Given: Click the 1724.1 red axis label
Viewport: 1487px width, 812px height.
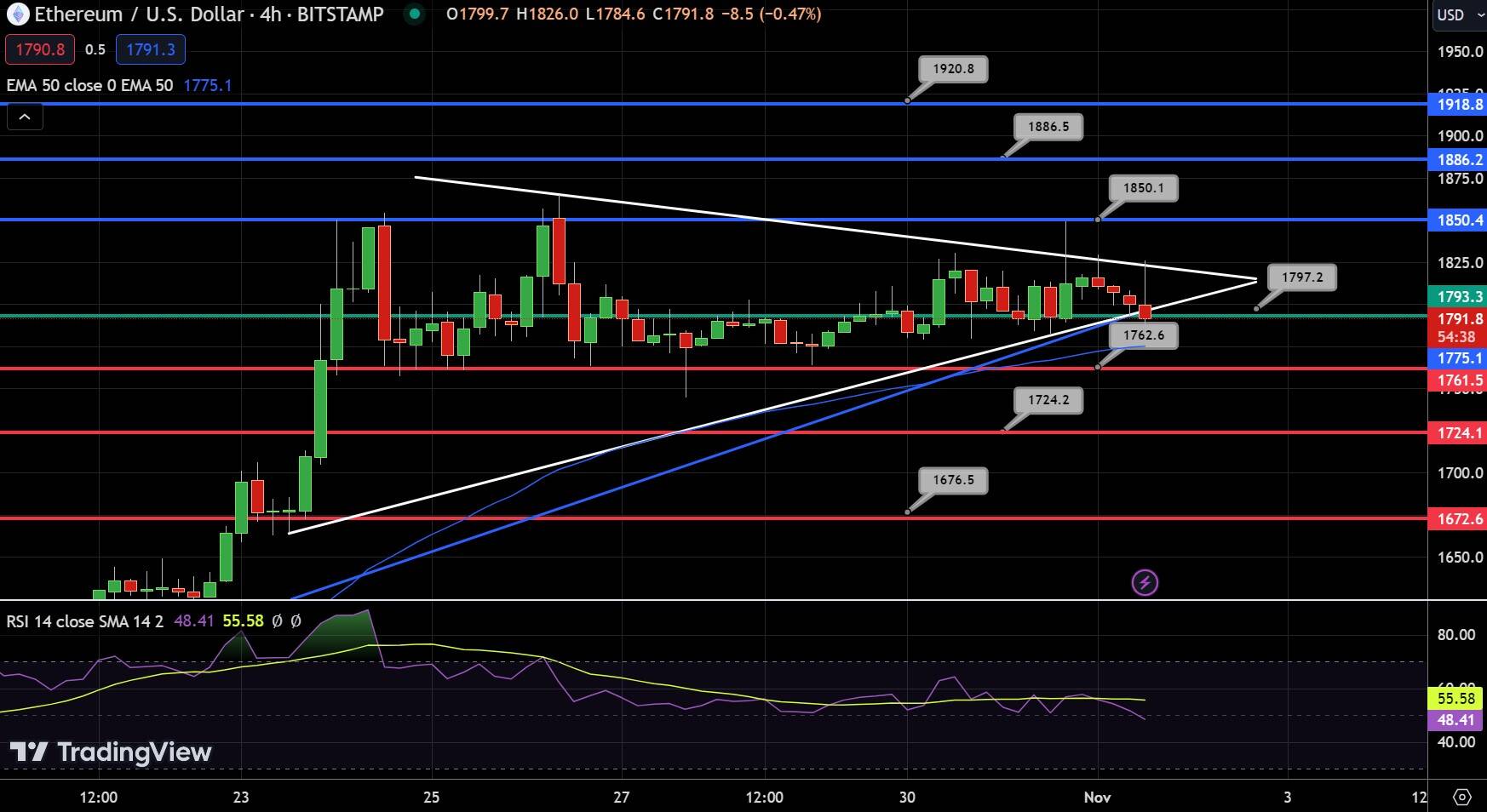Looking at the screenshot, I should 1457,433.
